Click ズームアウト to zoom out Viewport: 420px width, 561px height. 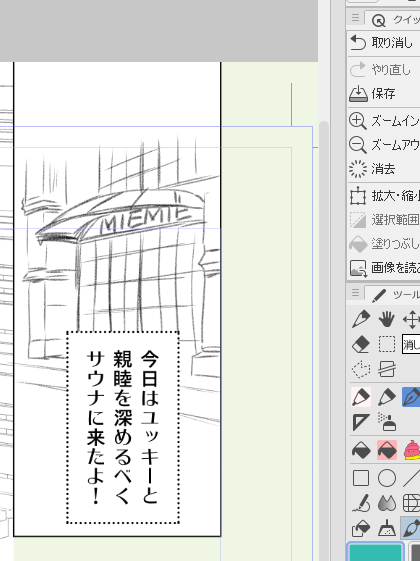(x=384, y=145)
